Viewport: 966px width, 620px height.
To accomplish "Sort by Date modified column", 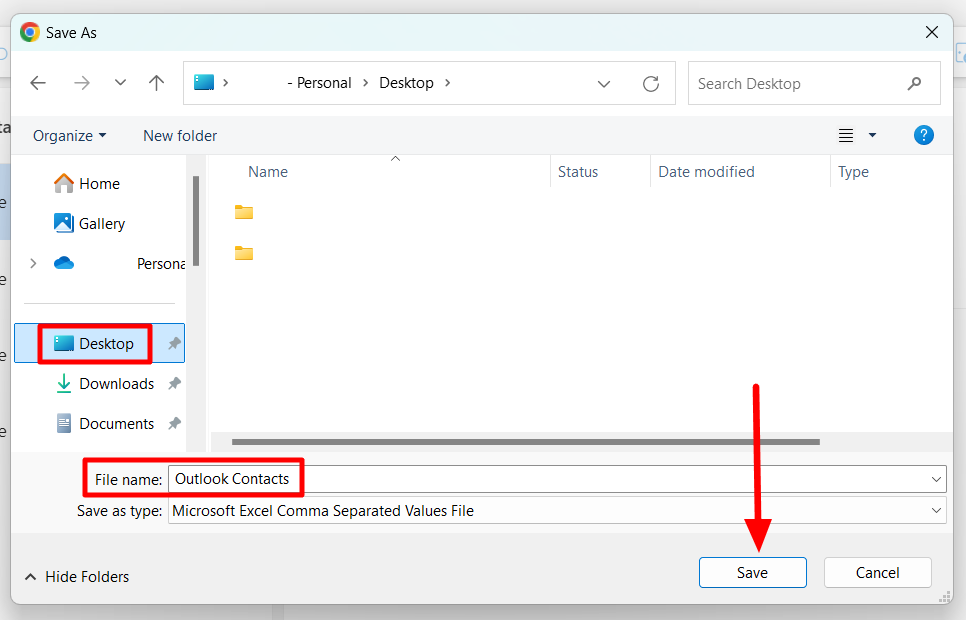I will [706, 172].
